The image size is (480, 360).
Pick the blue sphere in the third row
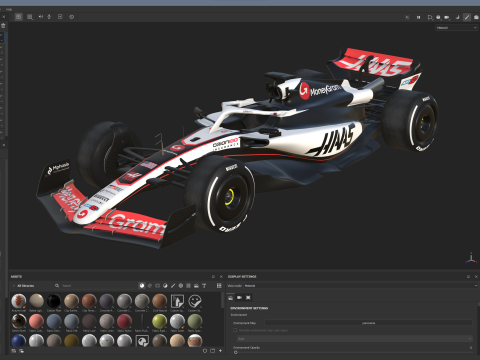(x=19, y=341)
